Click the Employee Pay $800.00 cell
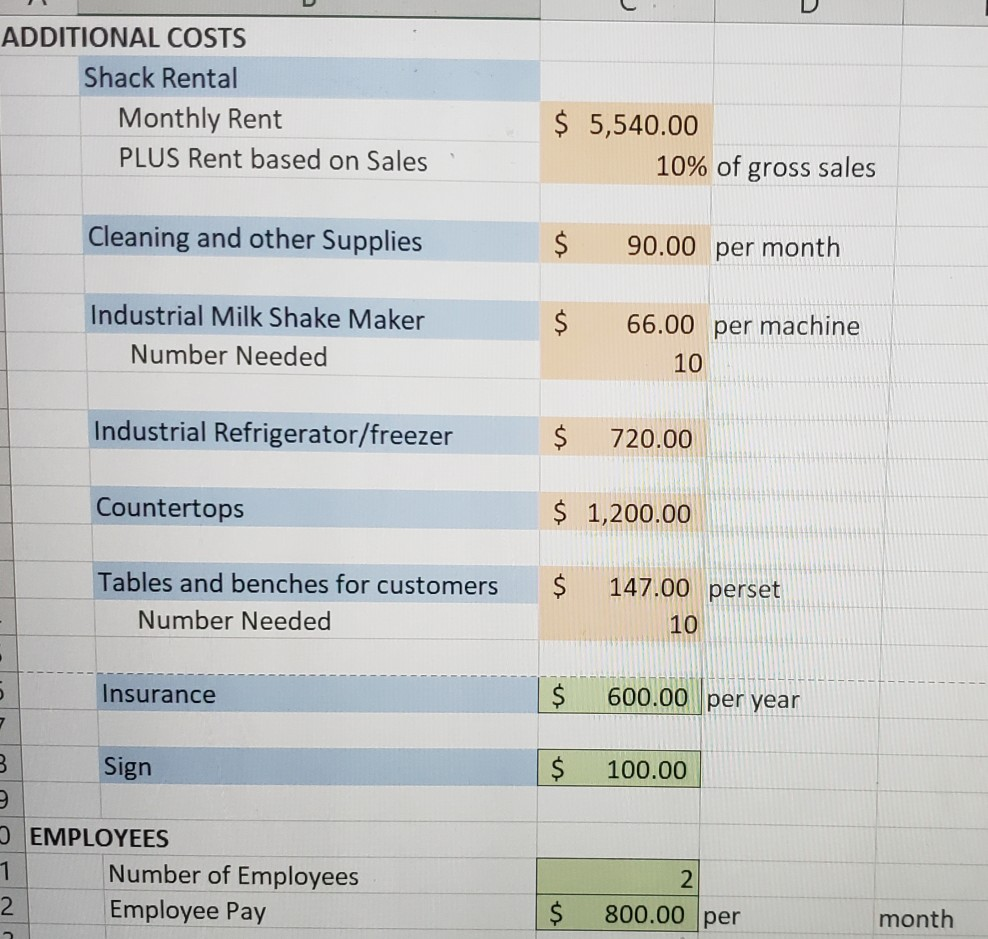Viewport: 988px width, 939px height. pyautogui.click(x=620, y=913)
